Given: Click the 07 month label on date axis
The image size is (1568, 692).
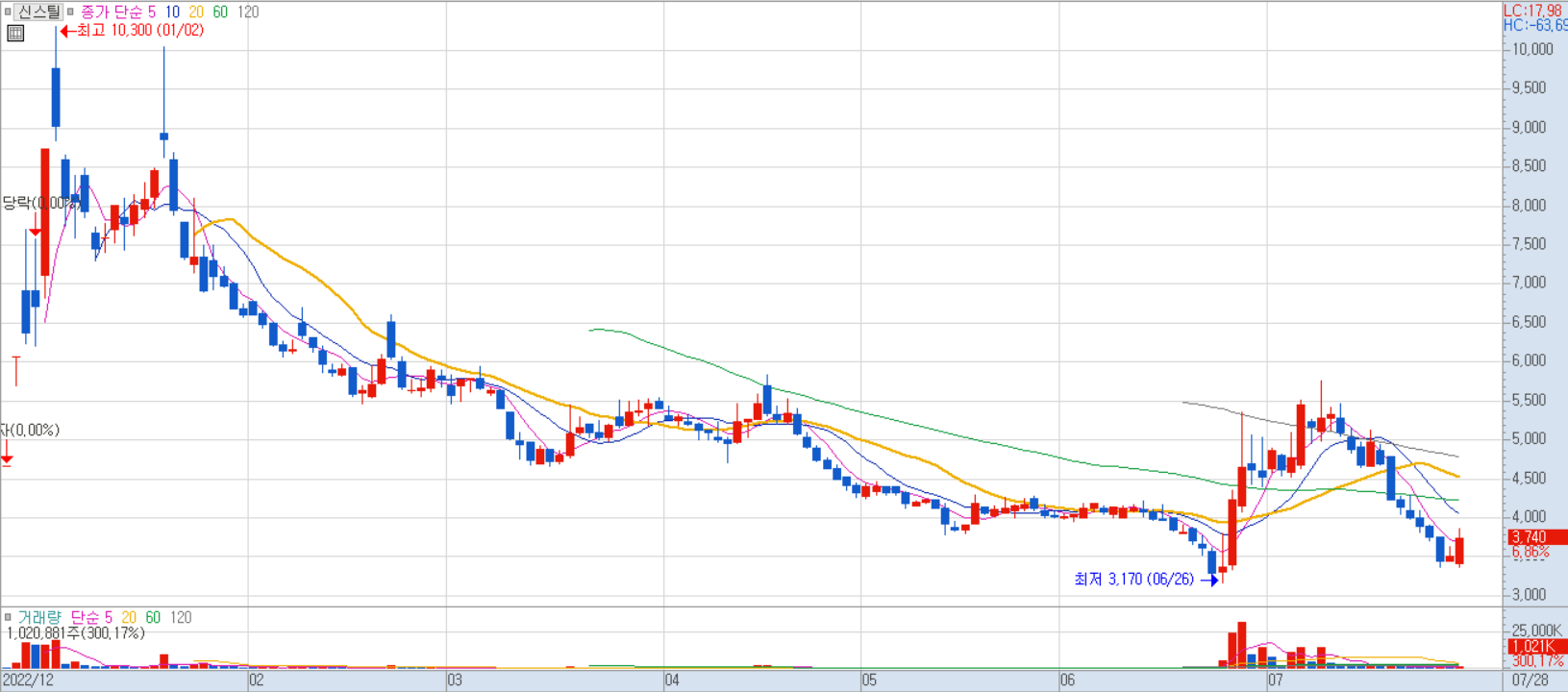Looking at the screenshot, I should [1275, 680].
